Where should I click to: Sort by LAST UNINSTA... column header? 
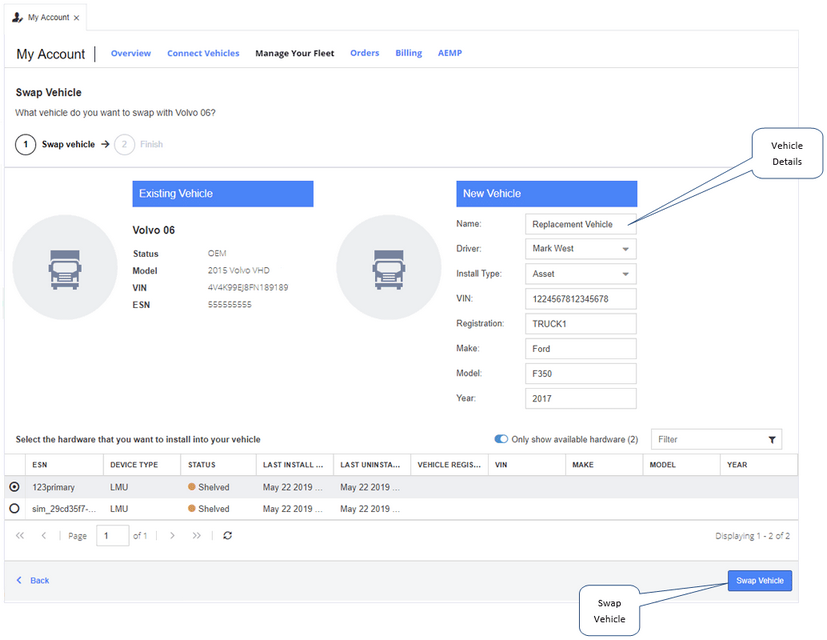pos(372,465)
